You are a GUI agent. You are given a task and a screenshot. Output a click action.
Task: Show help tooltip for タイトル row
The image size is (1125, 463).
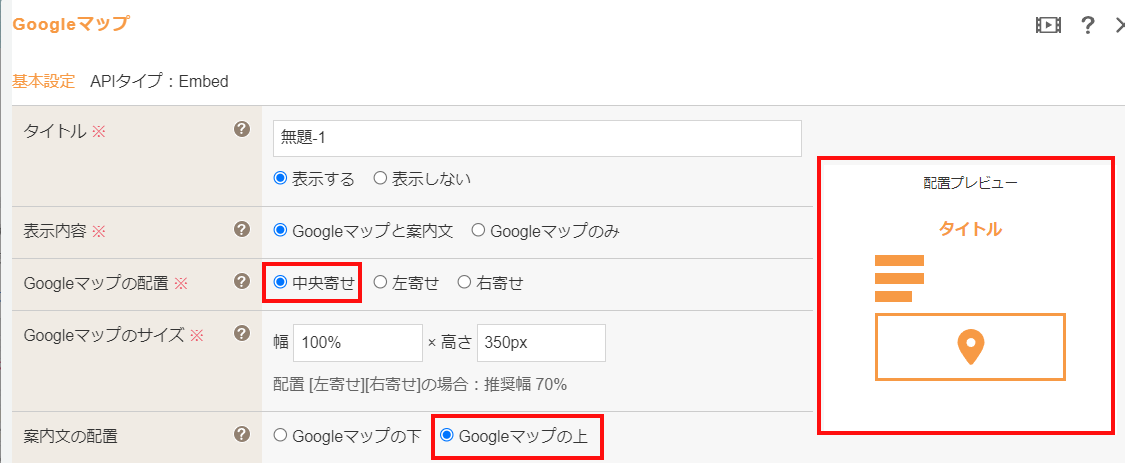(x=243, y=129)
